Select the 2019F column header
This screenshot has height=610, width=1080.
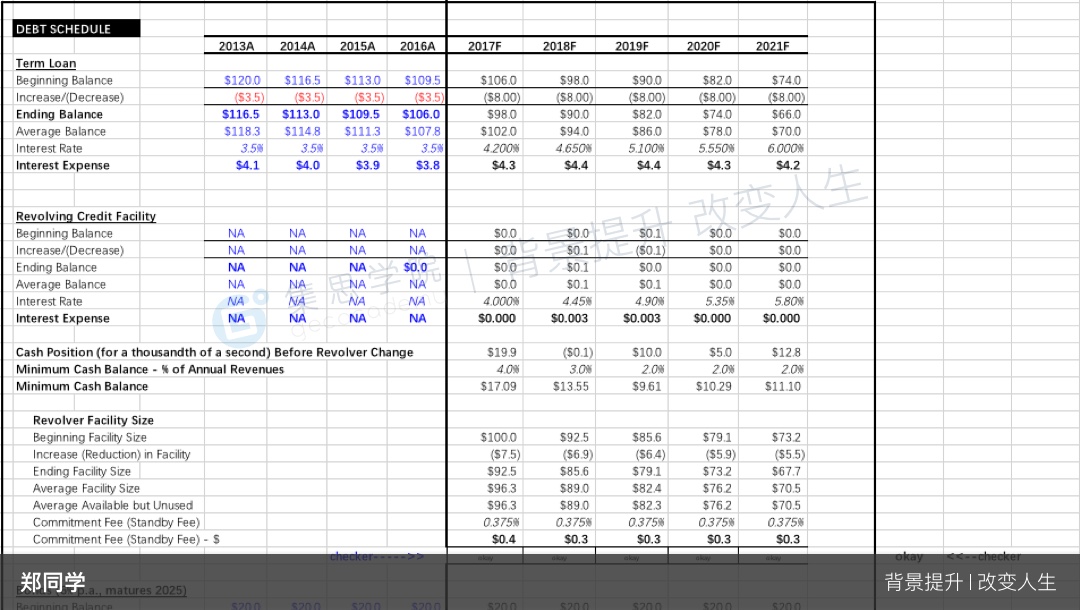[x=632, y=46]
